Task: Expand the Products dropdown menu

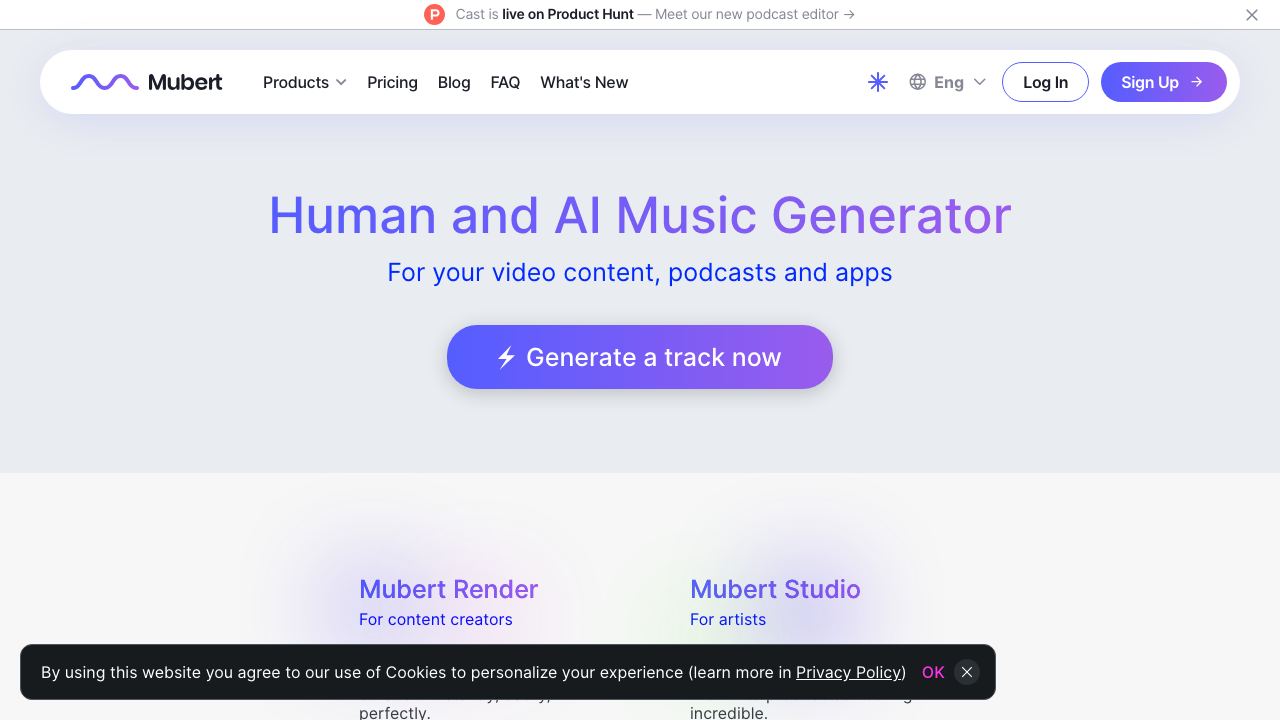Action: pyautogui.click(x=305, y=82)
